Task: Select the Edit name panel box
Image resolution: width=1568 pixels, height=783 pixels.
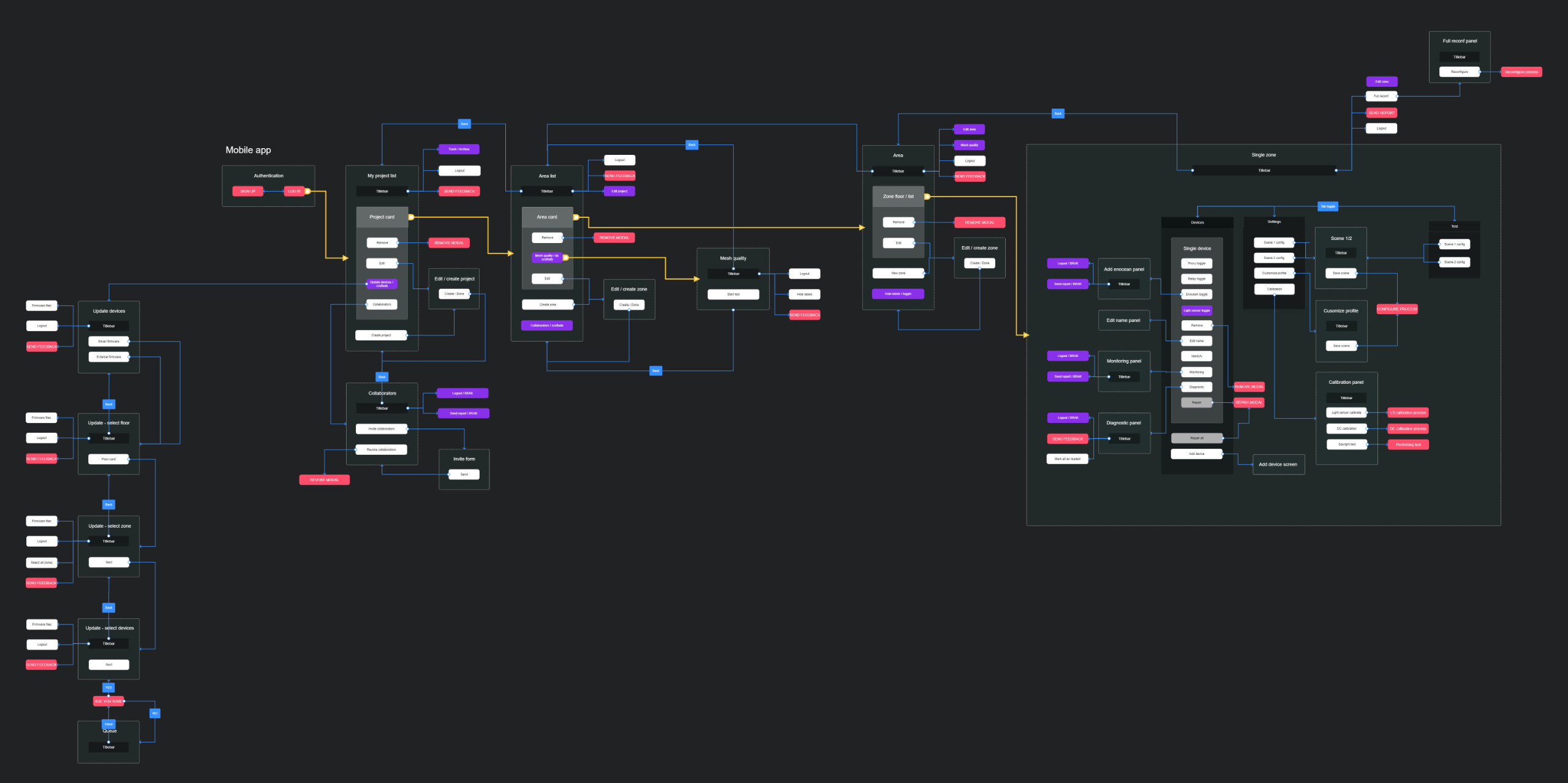Action: point(1124,320)
